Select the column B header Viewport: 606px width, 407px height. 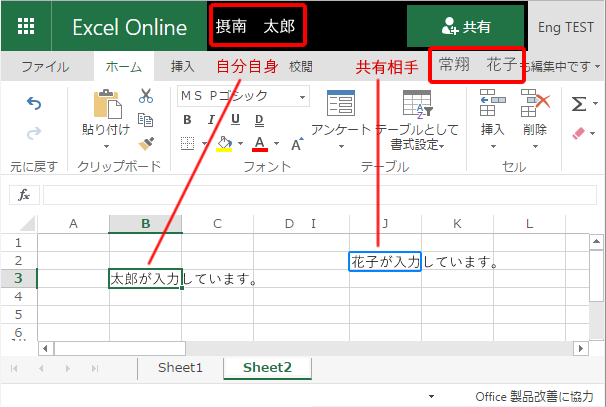[145, 224]
